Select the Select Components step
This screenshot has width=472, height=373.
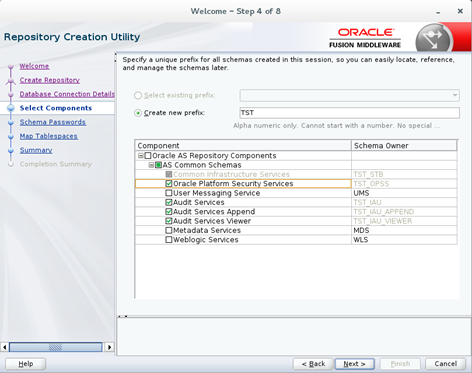coord(56,108)
